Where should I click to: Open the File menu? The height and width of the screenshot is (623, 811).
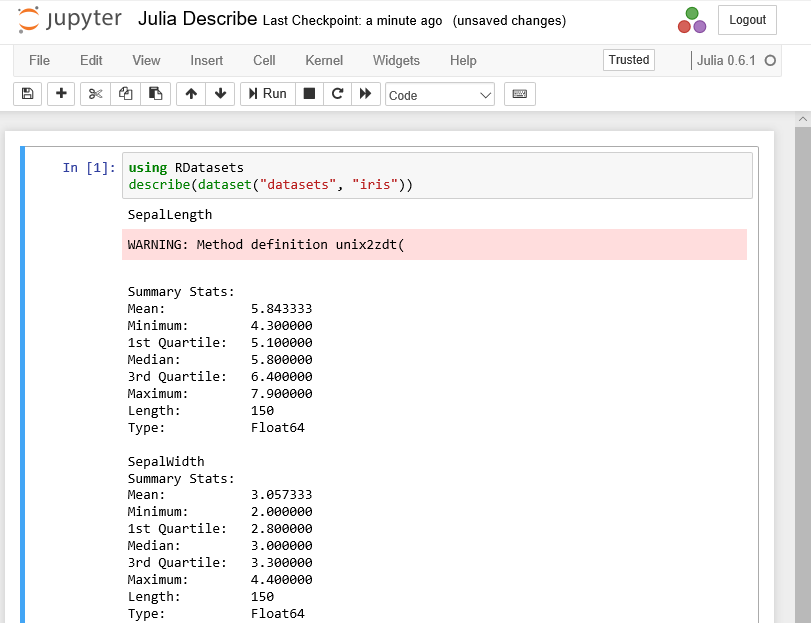tap(39, 60)
